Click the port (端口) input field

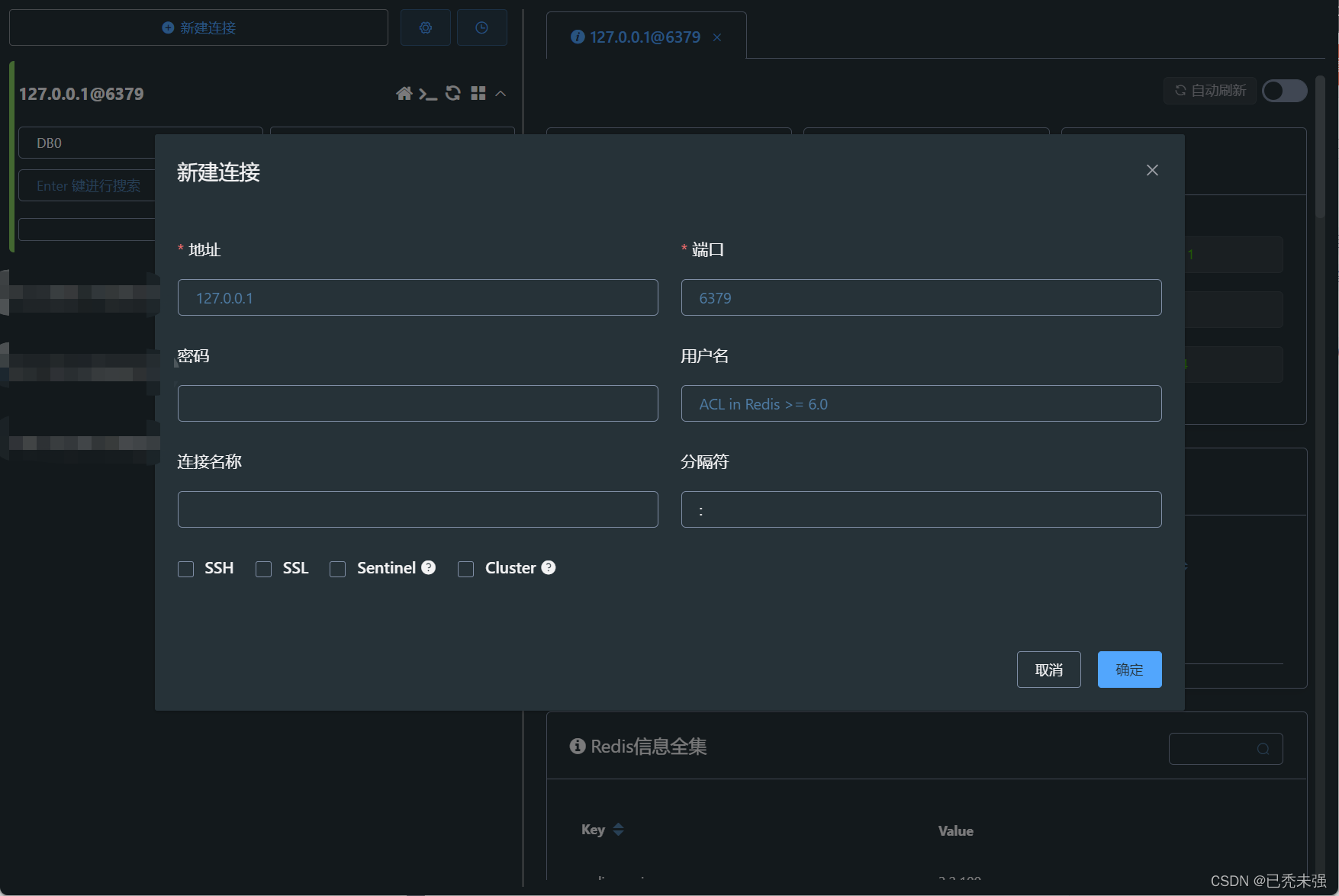click(x=922, y=297)
